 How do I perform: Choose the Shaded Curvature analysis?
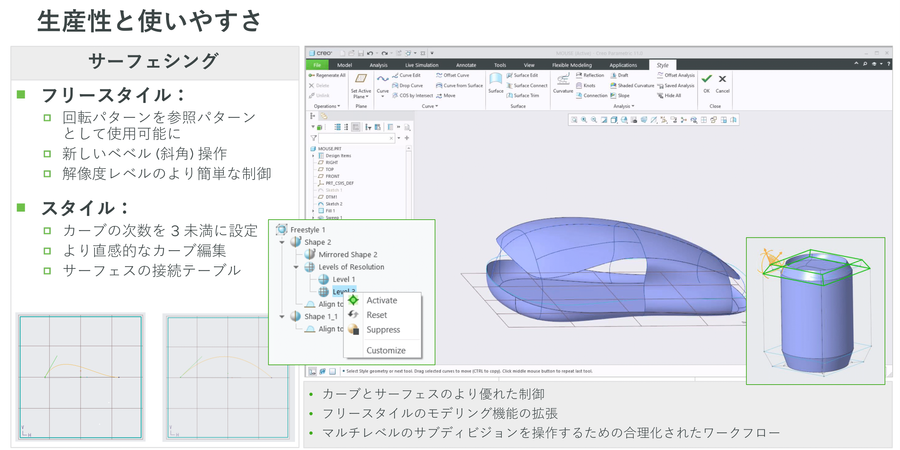[632, 85]
